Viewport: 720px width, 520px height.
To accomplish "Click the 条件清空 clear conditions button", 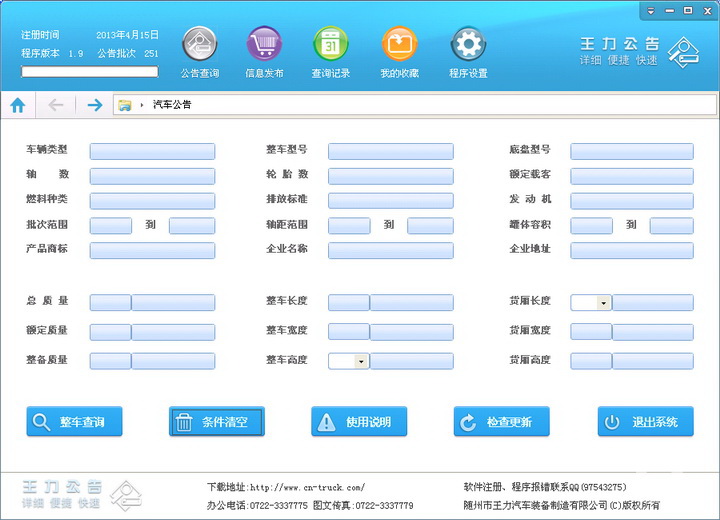I will pos(216,422).
